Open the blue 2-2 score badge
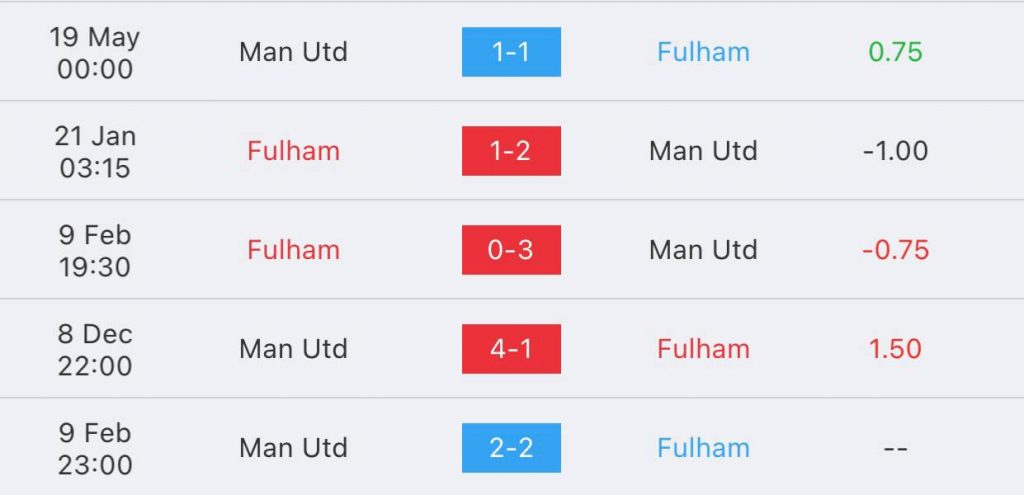Viewport: 1024px width, 495px height. (511, 448)
